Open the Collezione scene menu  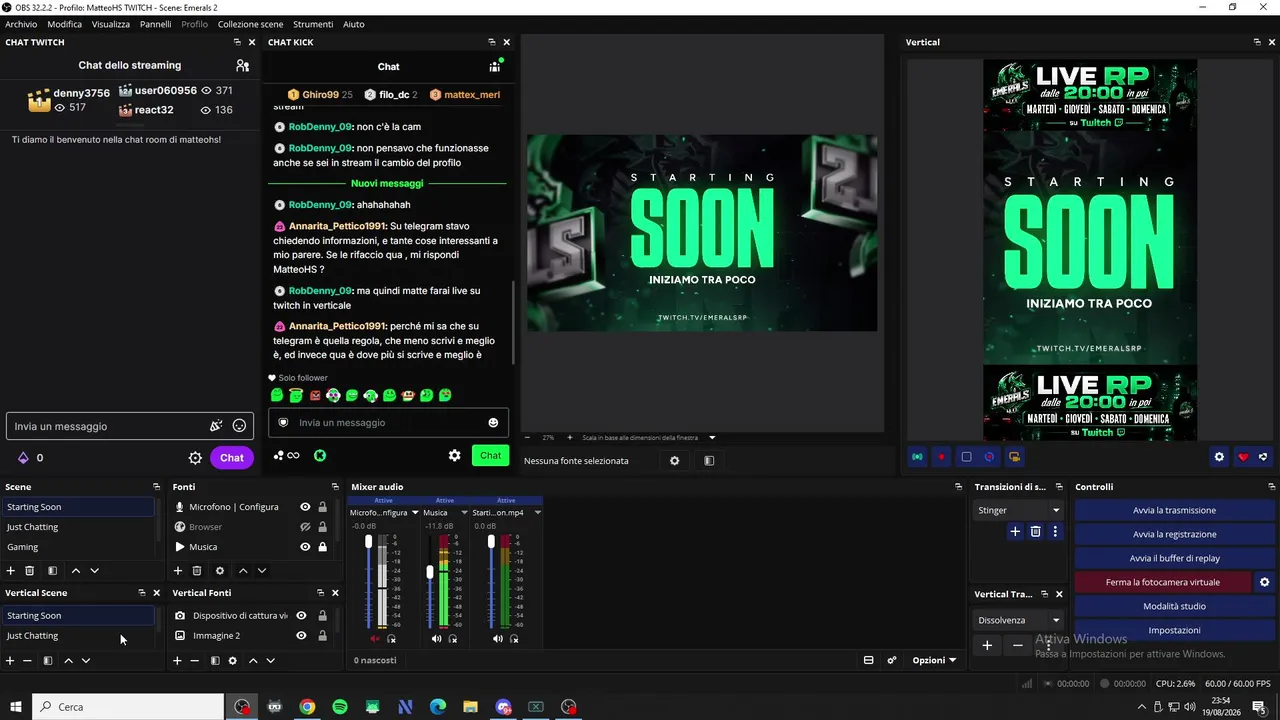(x=250, y=24)
